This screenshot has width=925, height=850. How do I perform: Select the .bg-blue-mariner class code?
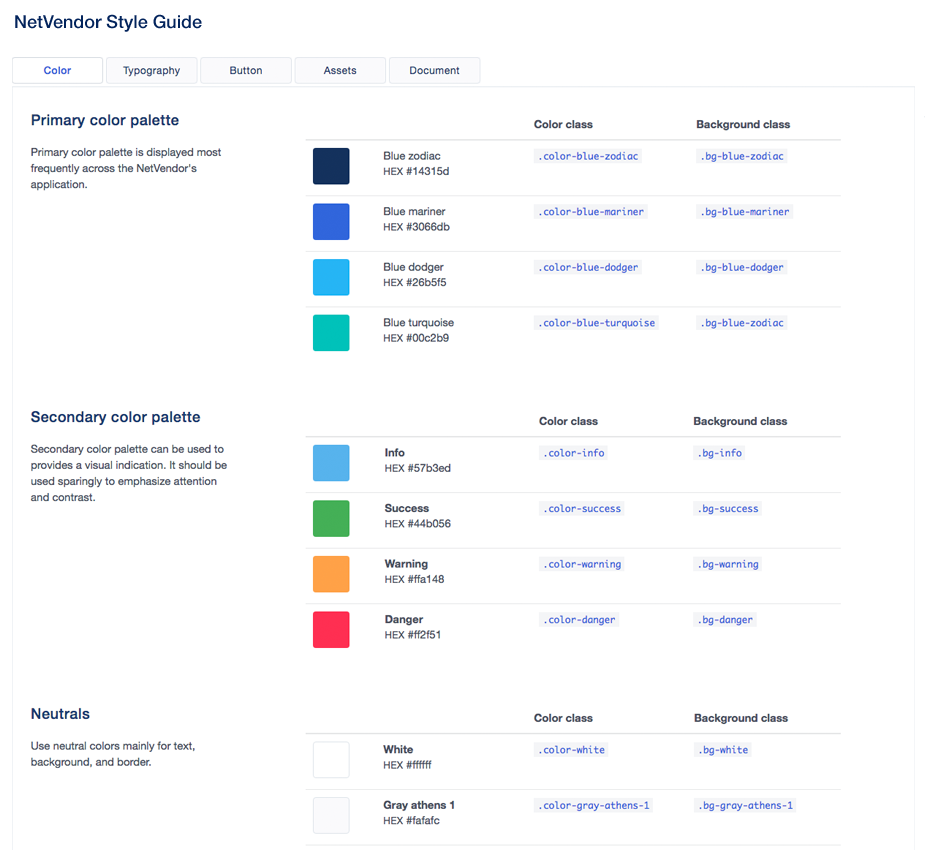coord(745,212)
